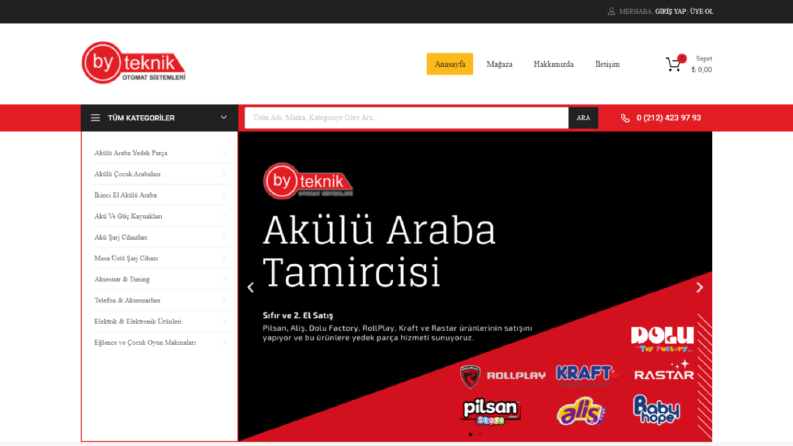Click the MERHABA greeting text

point(636,11)
